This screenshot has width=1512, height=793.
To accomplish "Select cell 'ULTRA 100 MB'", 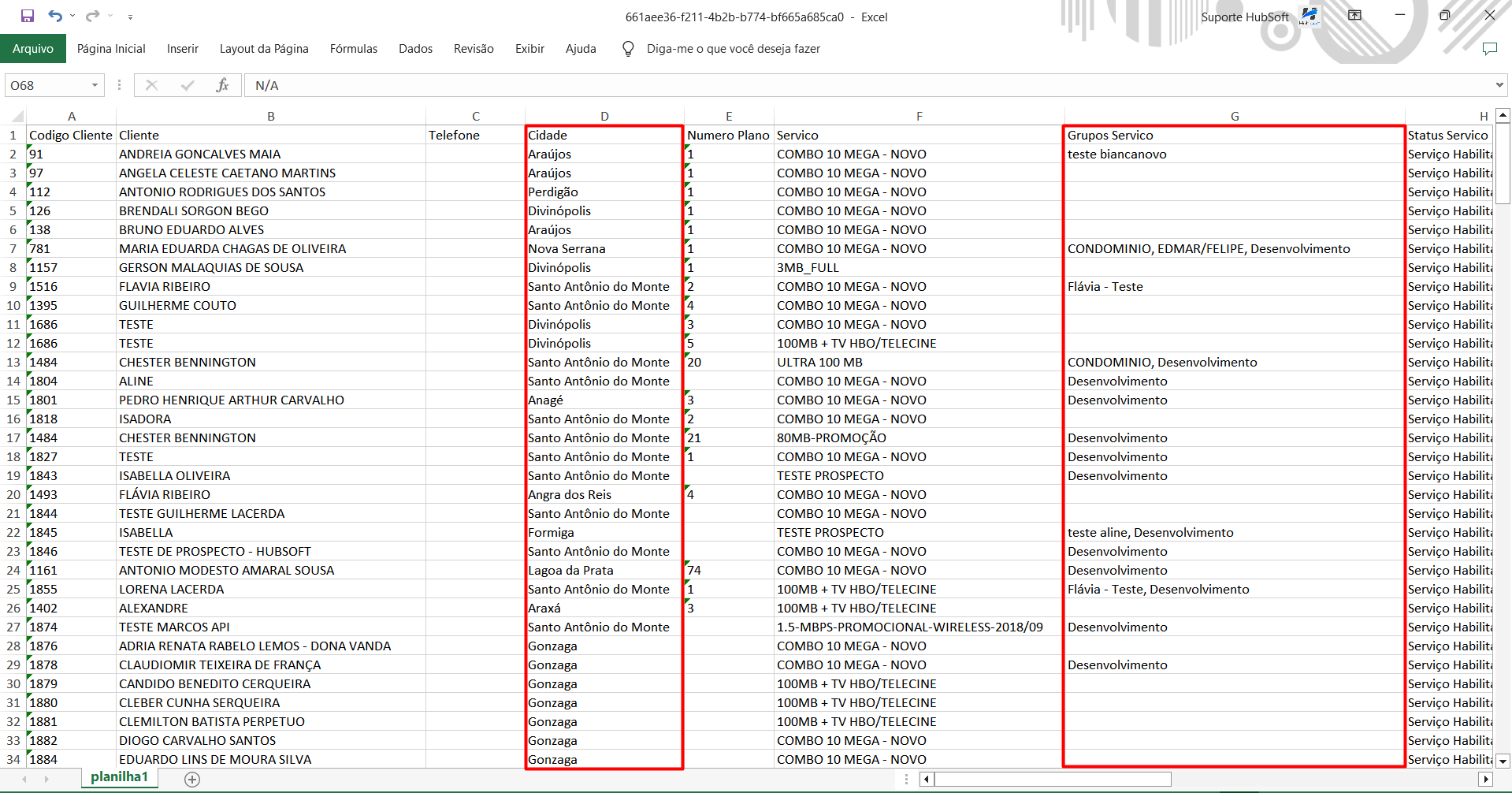I will pyautogui.click(x=919, y=362).
